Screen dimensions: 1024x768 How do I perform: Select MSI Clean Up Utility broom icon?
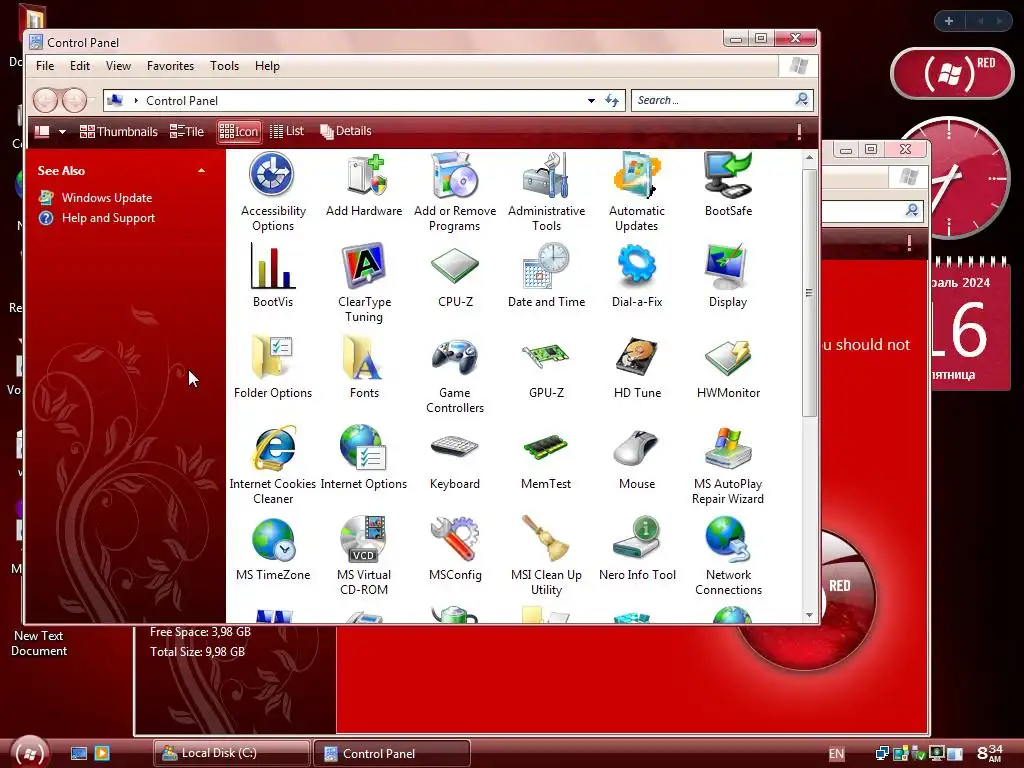click(546, 539)
